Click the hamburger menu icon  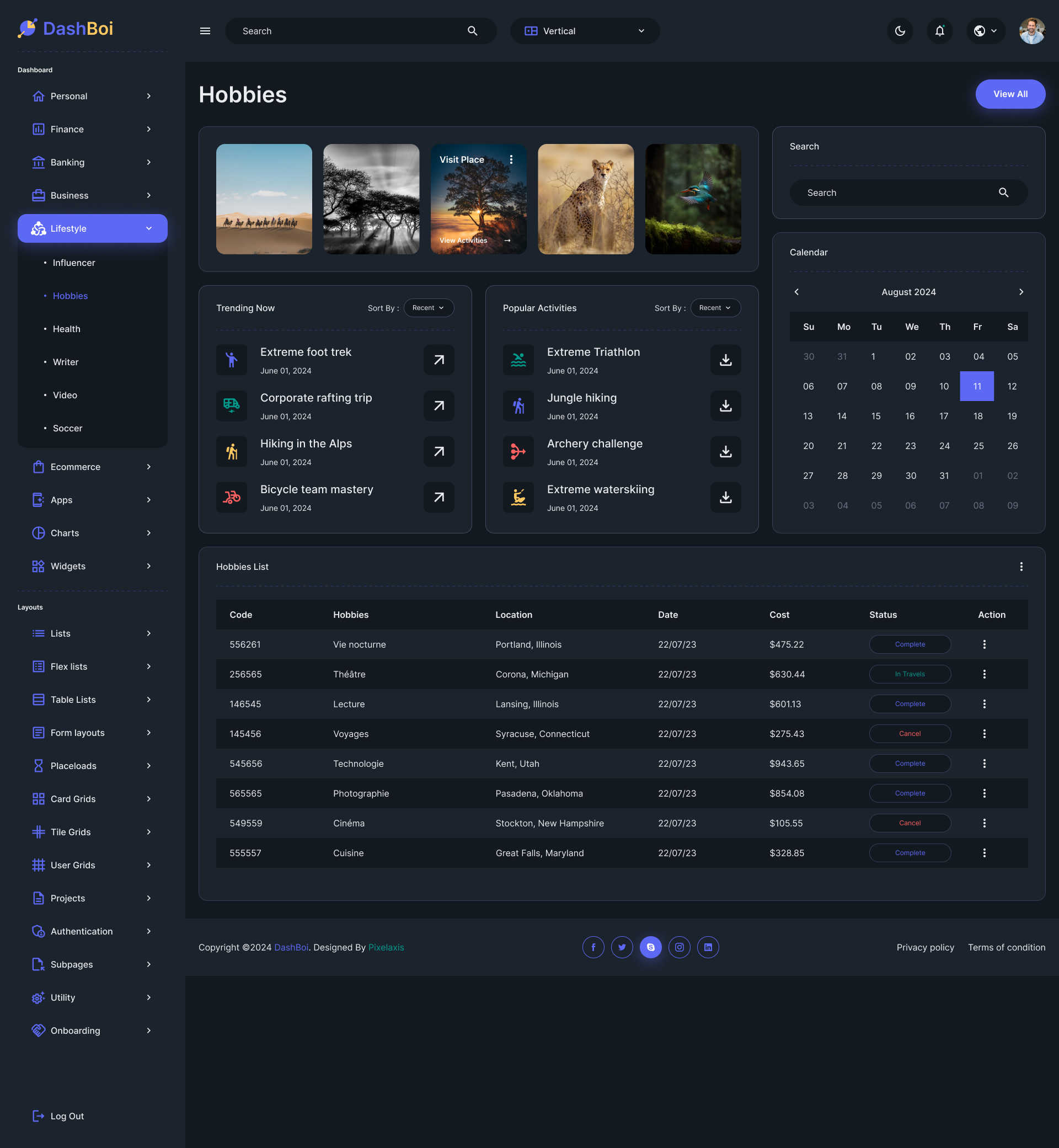coord(205,31)
